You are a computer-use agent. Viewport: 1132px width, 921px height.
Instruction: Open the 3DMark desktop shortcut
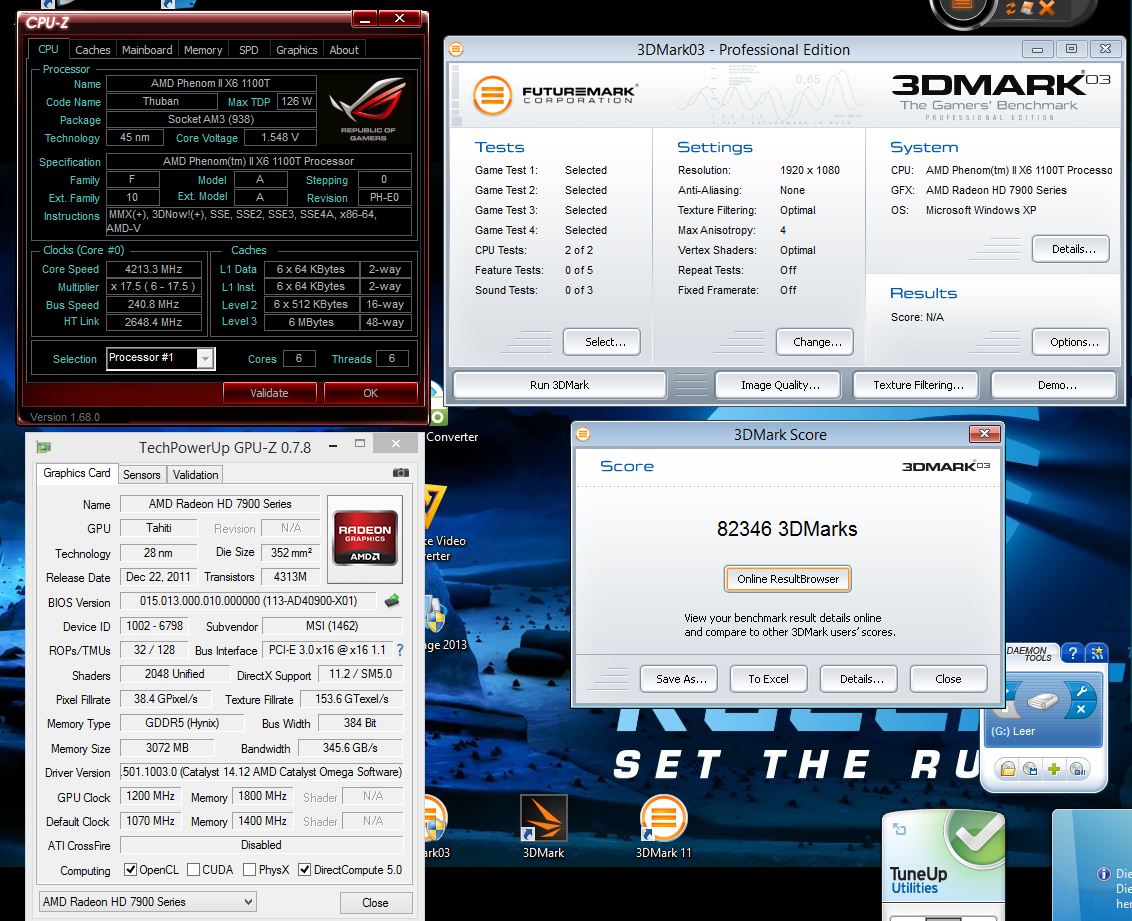[544, 826]
